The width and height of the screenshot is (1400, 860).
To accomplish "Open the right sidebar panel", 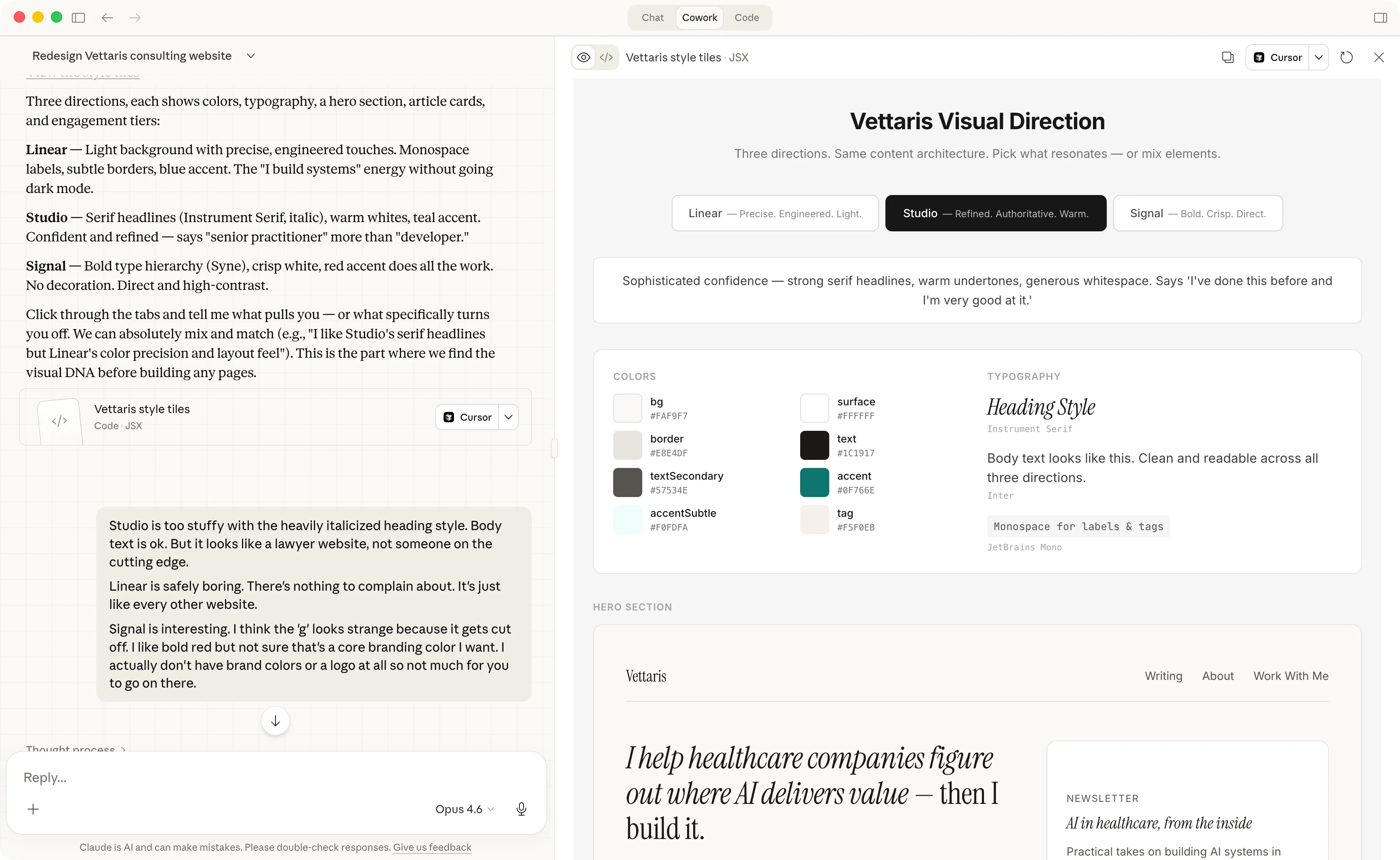I will pos(1380,18).
